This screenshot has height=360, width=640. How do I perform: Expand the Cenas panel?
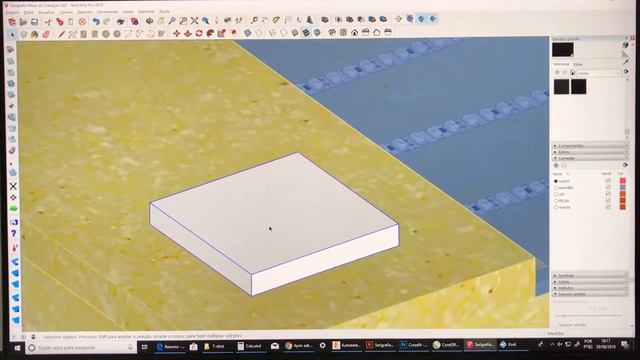point(590,282)
